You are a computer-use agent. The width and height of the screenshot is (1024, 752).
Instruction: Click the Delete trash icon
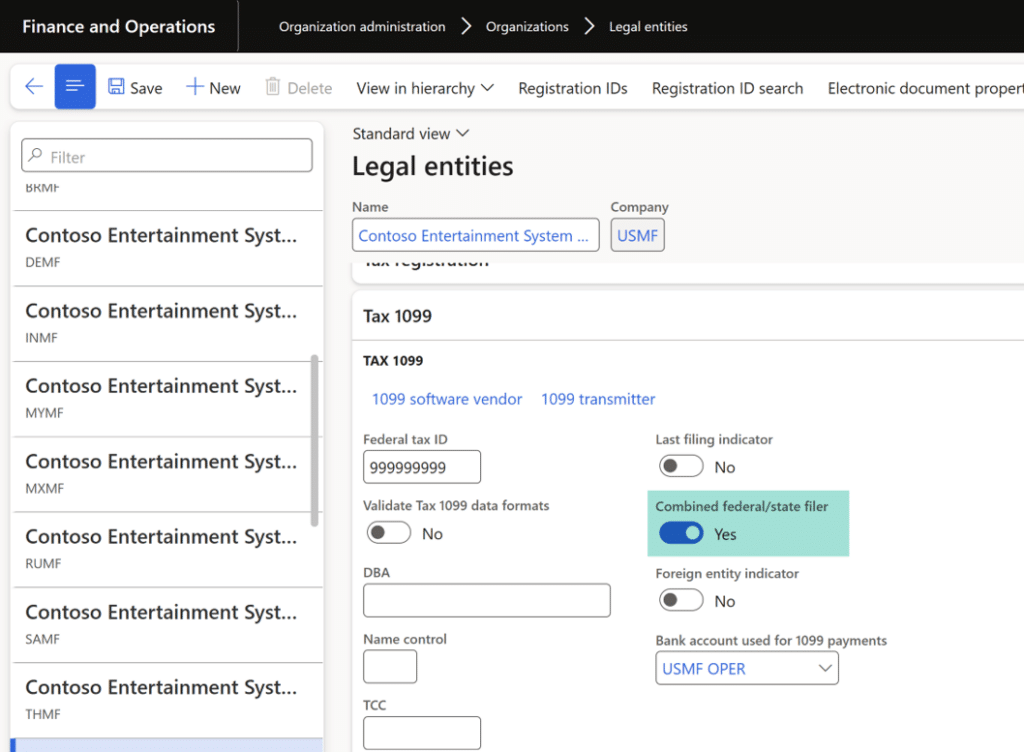pos(273,88)
